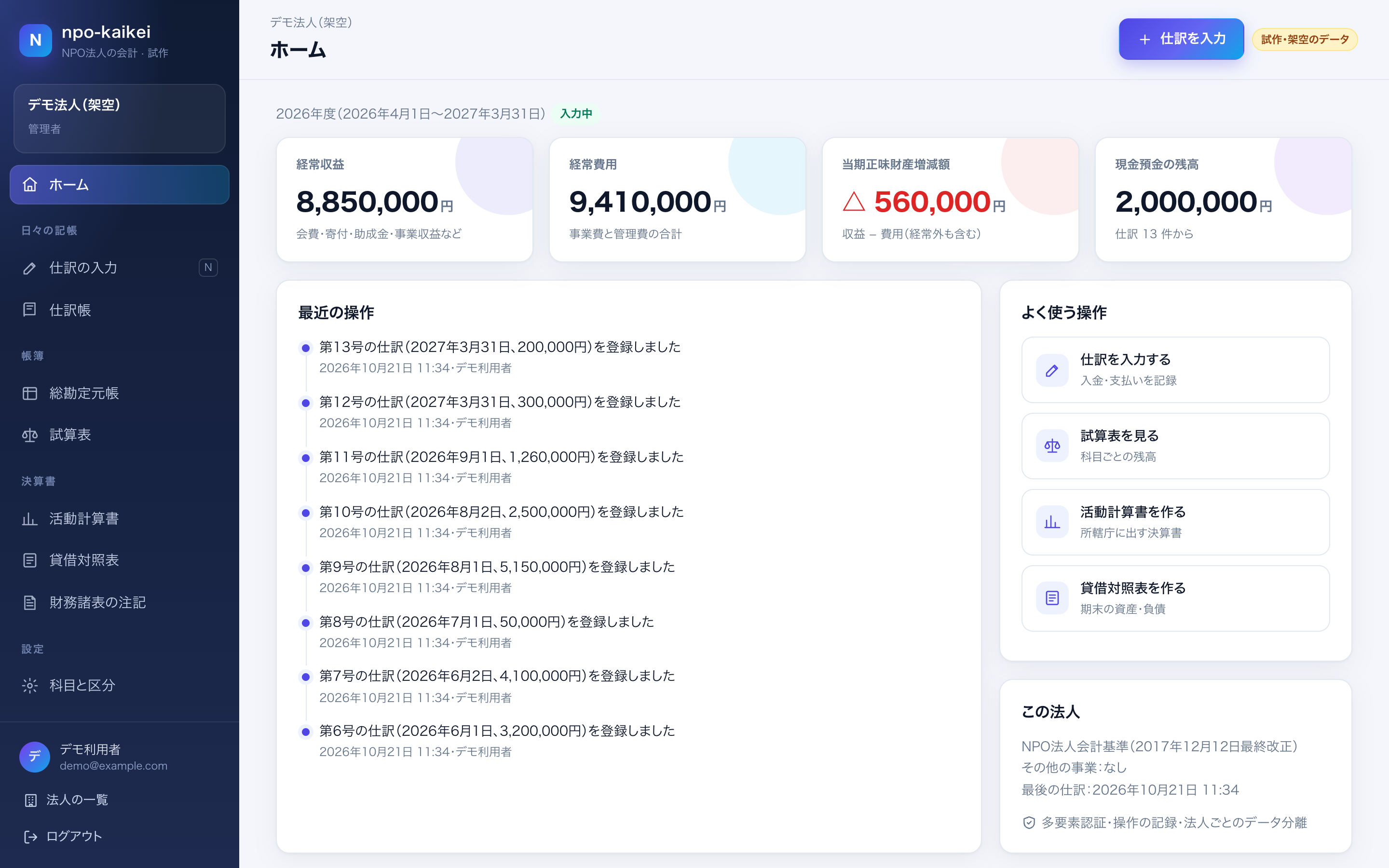Select the 活動計算書を作る shortcut title
The height and width of the screenshot is (868, 1389).
(1132, 512)
